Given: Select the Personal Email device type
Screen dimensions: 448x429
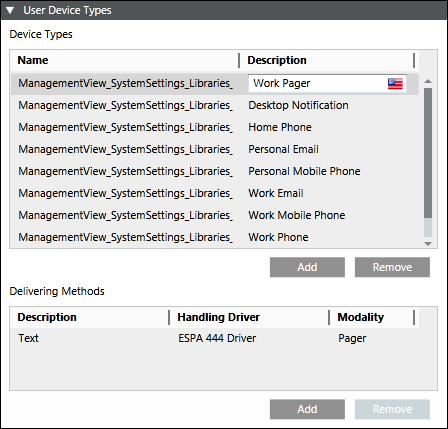Looking at the screenshot, I should click(215, 149).
